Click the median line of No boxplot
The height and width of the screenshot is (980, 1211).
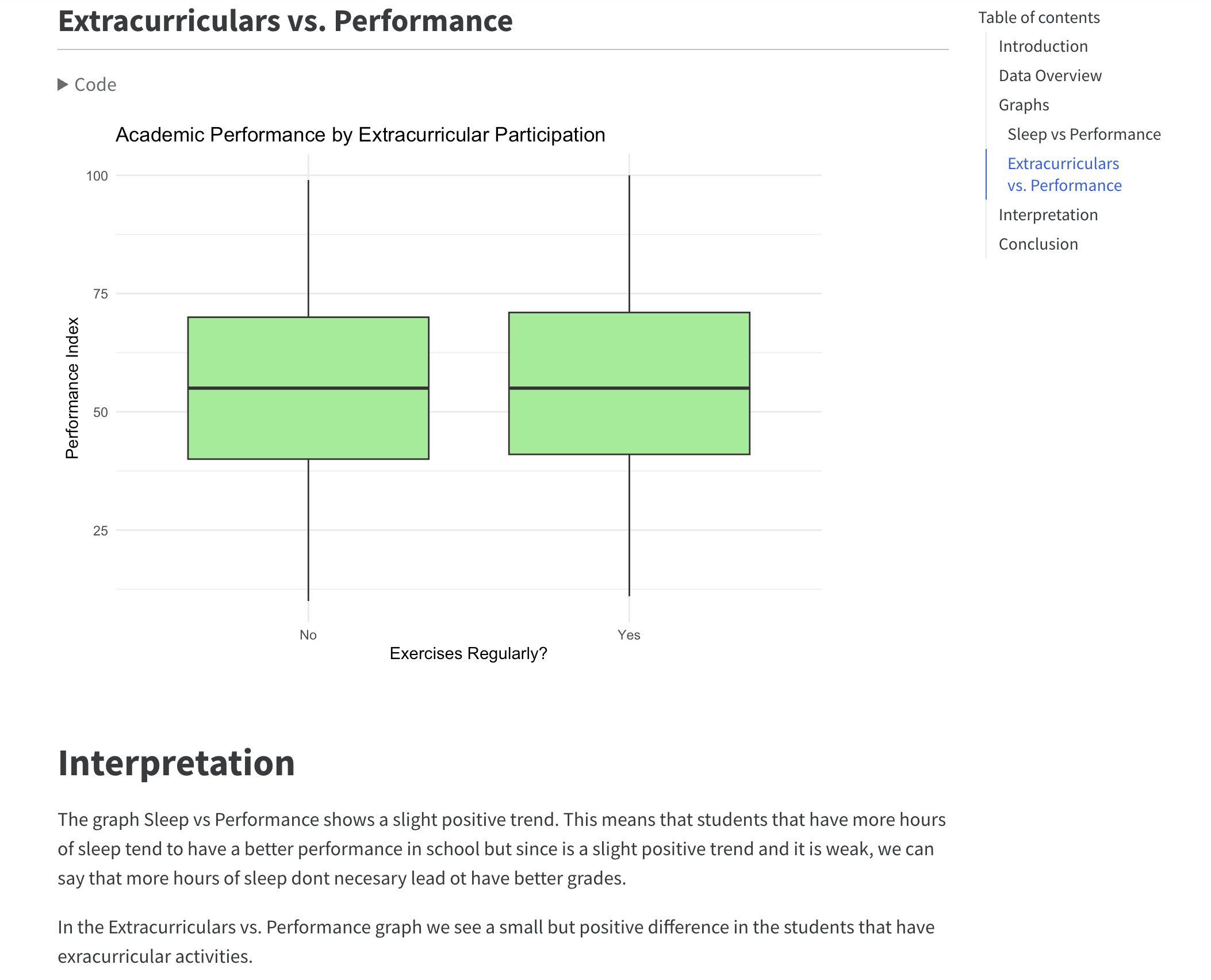click(x=308, y=388)
